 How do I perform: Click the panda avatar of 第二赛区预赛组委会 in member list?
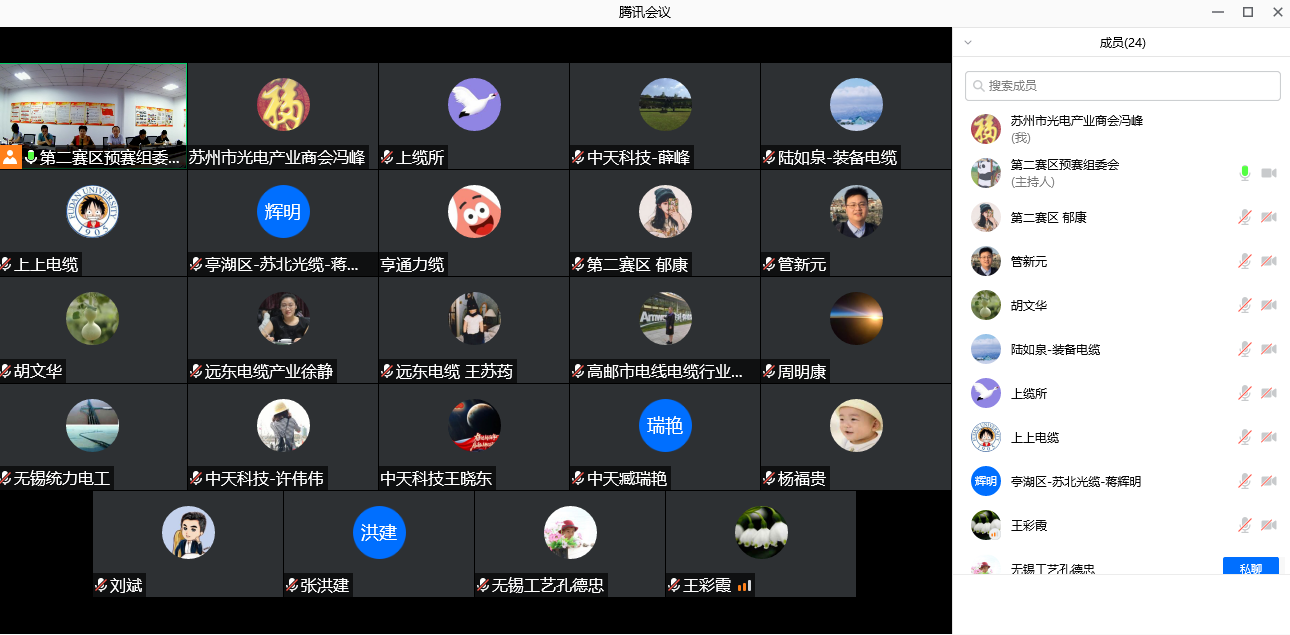click(986, 173)
